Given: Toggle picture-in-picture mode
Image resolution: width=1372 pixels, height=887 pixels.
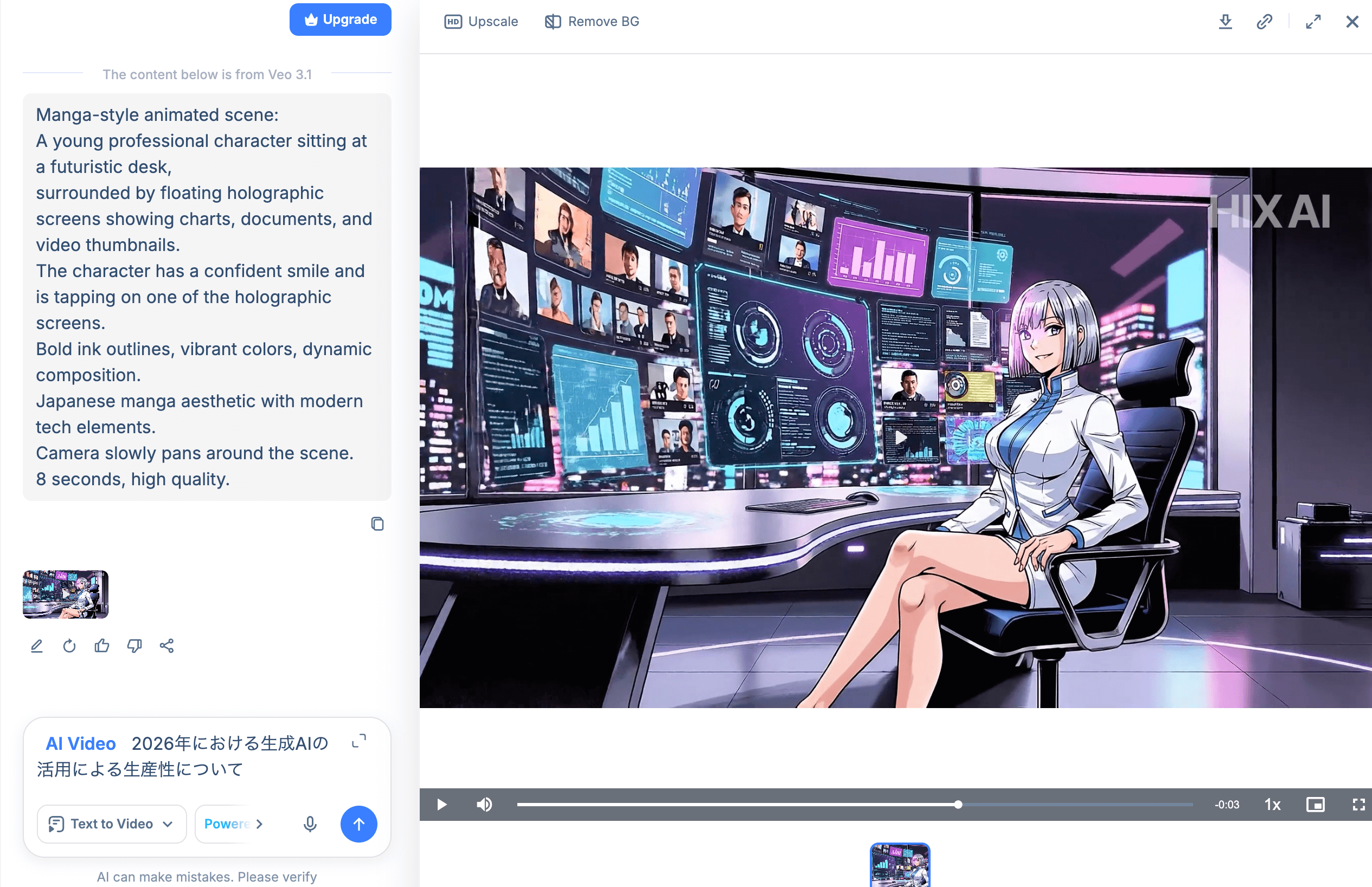Looking at the screenshot, I should 1315,805.
